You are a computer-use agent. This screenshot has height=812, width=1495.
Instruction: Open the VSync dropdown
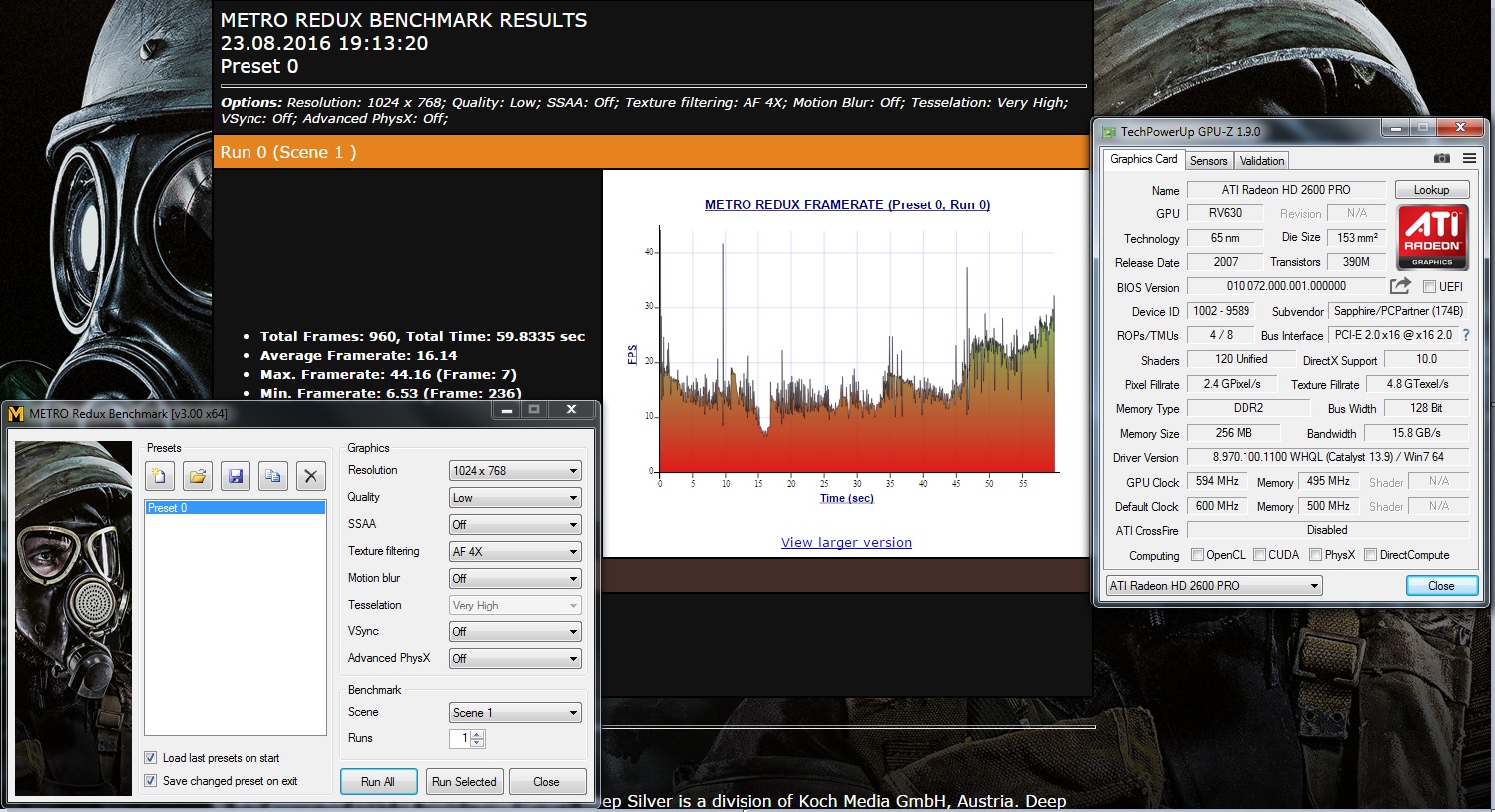tap(515, 632)
